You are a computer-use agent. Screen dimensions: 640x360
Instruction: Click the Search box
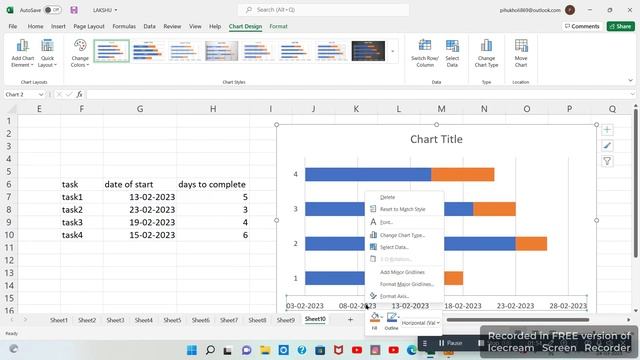(x=323, y=10)
